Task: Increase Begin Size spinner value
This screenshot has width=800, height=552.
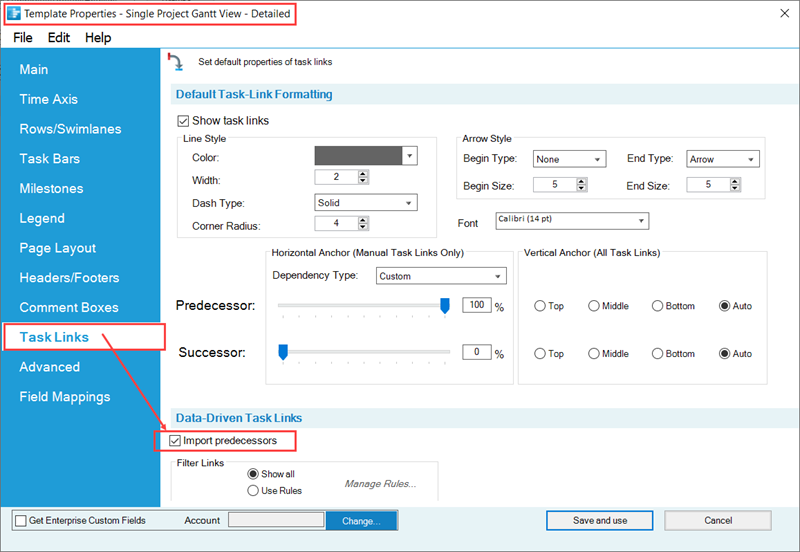Action: click(x=581, y=181)
